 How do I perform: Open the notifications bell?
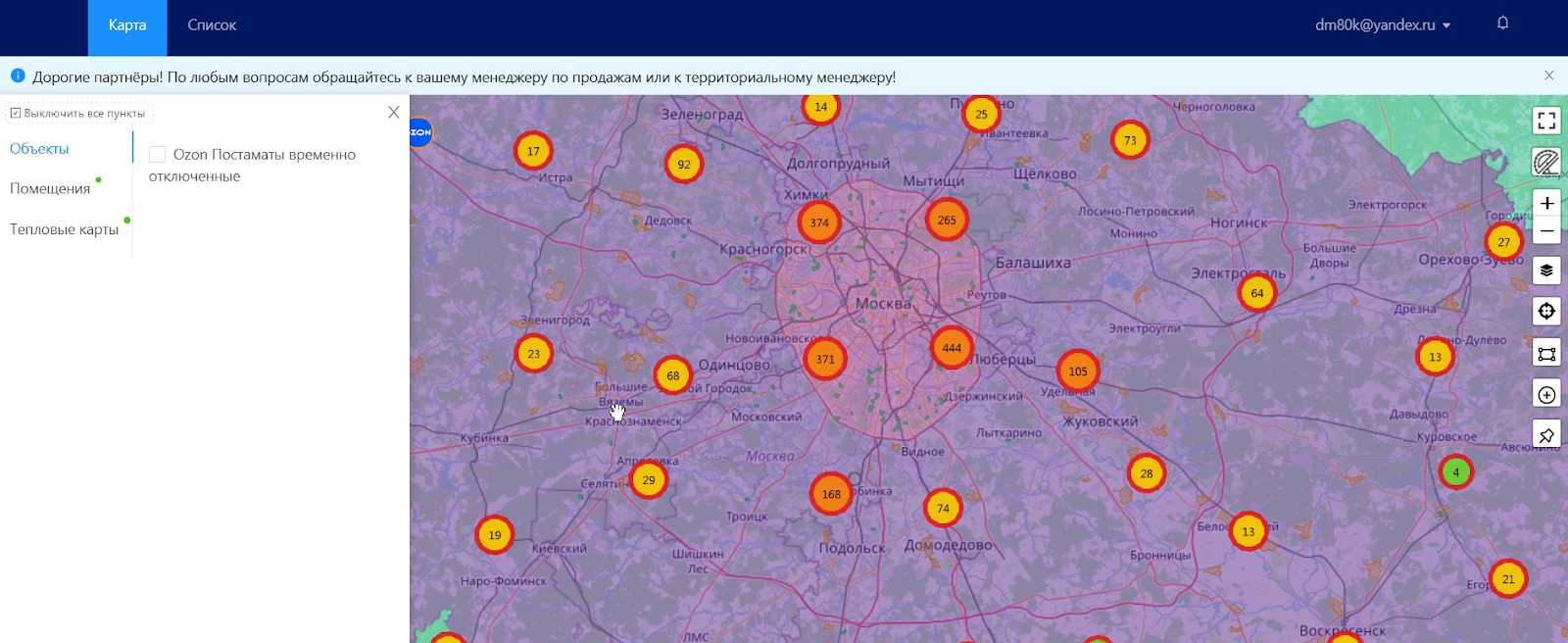[1502, 24]
